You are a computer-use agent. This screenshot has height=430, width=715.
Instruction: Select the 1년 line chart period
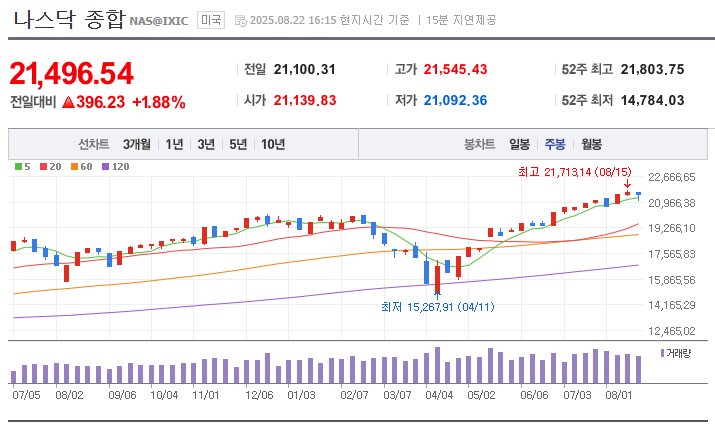coord(174,145)
